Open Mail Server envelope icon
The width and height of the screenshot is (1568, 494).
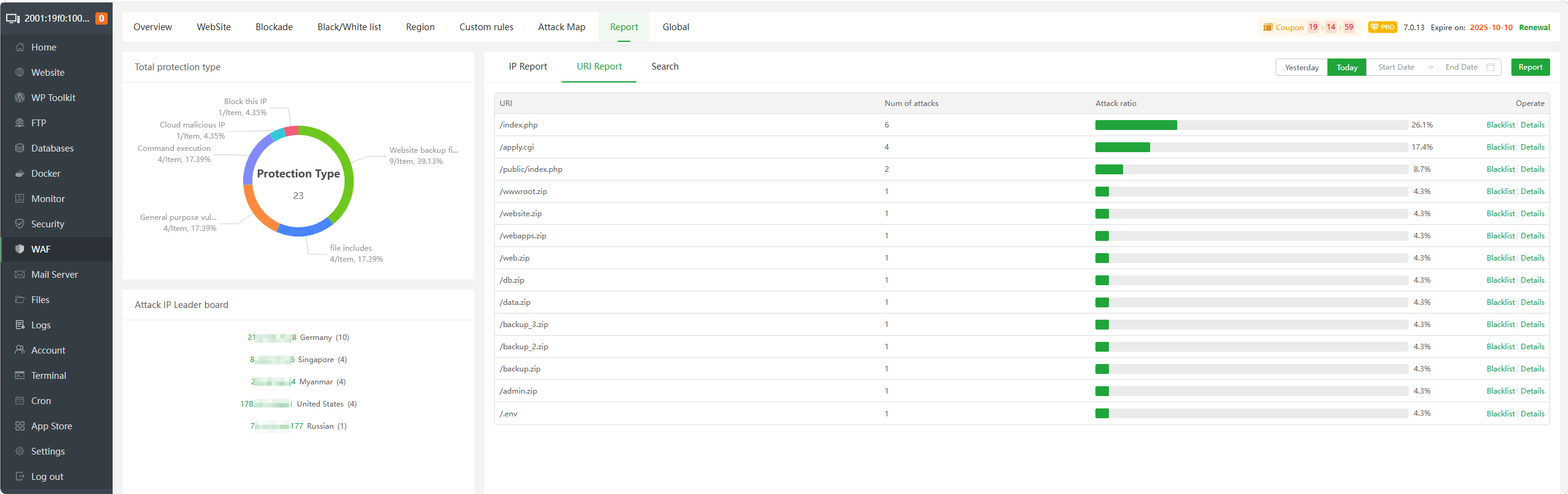[20, 275]
